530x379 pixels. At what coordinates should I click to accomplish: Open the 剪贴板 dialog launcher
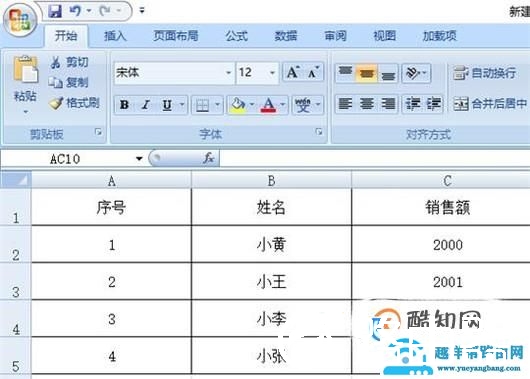(x=98, y=132)
